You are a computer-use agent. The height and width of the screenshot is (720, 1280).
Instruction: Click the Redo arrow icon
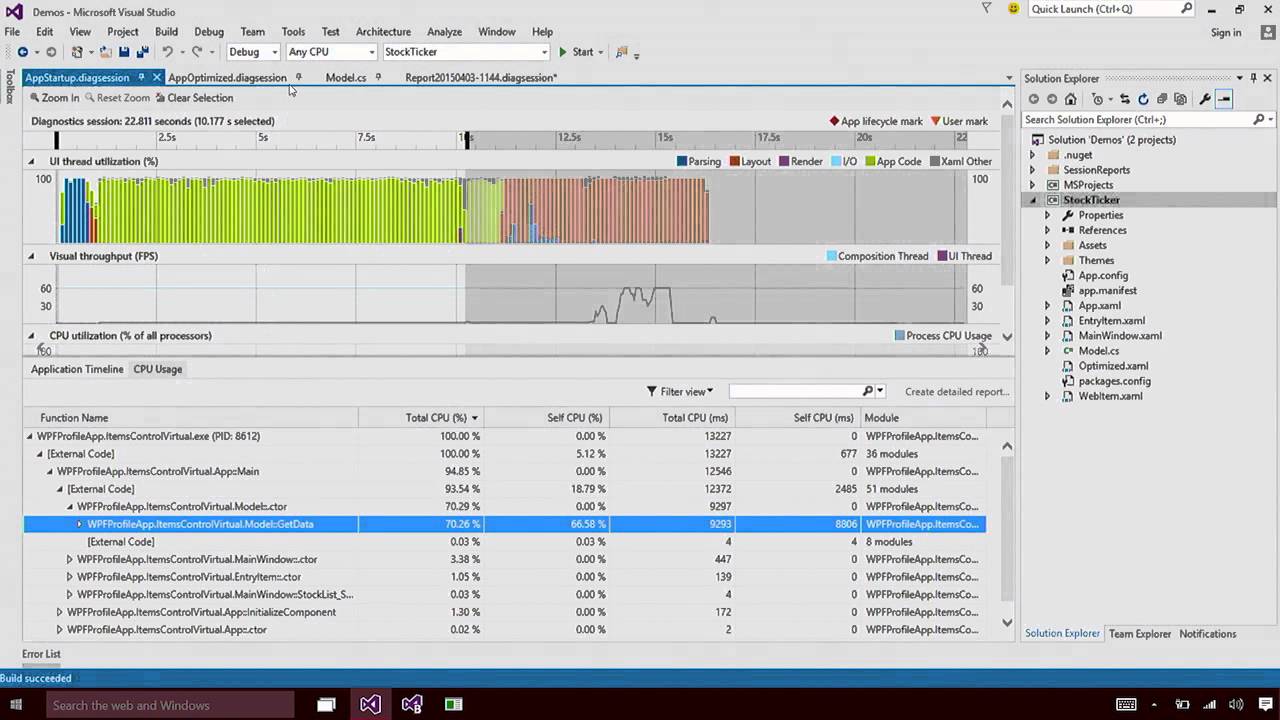[197, 52]
